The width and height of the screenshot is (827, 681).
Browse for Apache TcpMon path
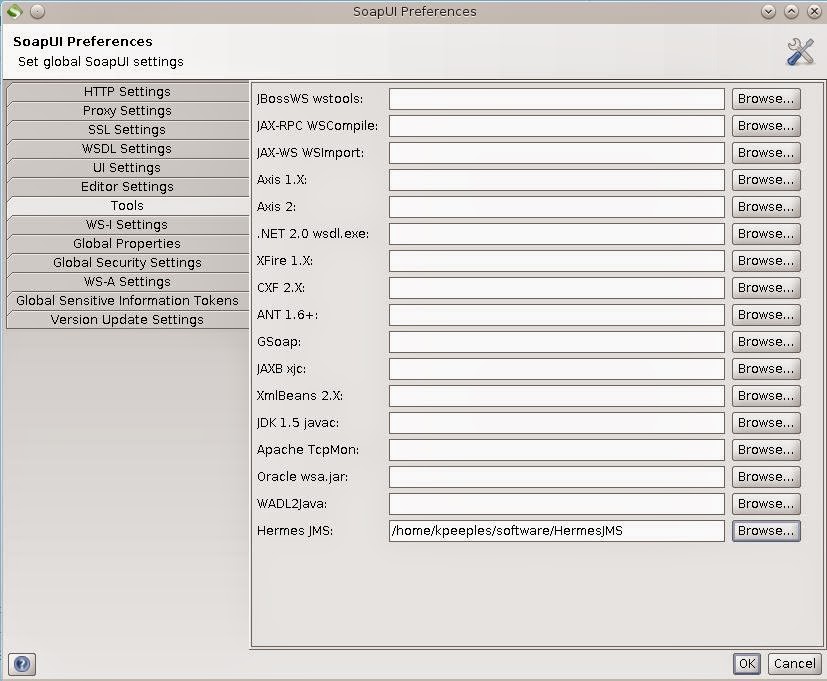[x=766, y=450]
